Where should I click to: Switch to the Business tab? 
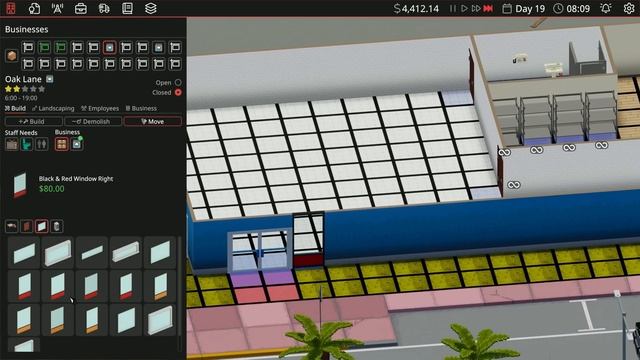[x=141, y=109]
